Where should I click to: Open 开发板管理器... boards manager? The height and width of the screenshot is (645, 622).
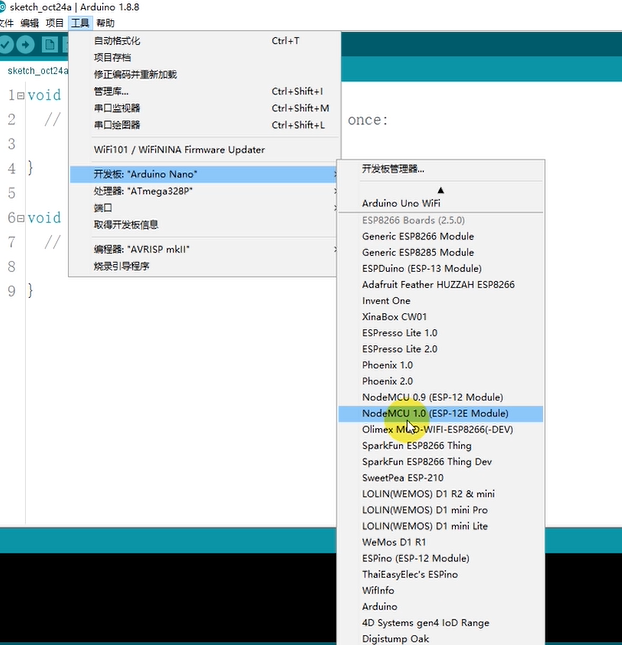click(x=441, y=169)
